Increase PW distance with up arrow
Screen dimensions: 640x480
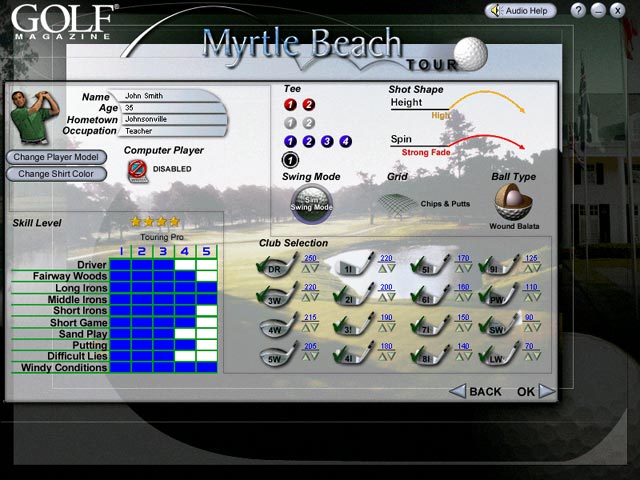tap(528, 298)
